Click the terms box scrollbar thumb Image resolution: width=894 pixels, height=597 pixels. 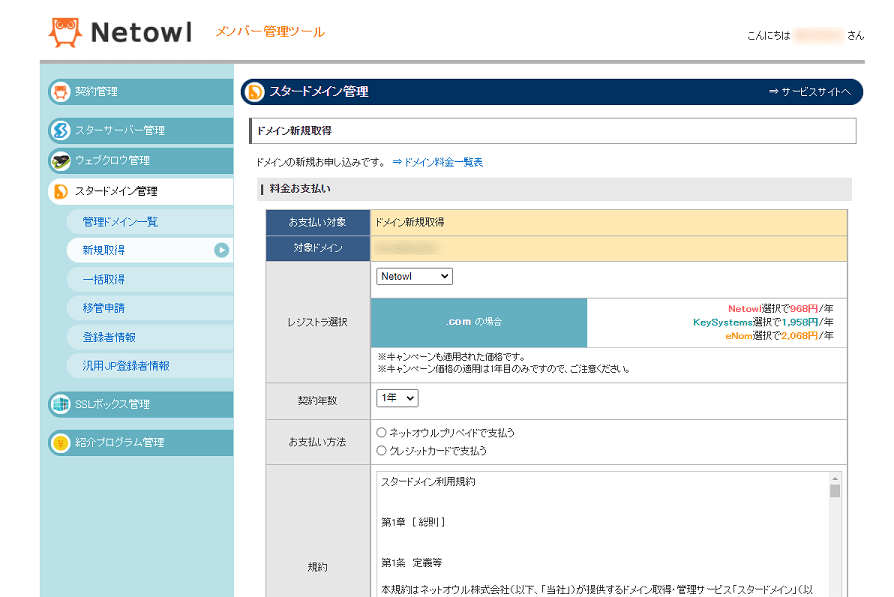835,491
